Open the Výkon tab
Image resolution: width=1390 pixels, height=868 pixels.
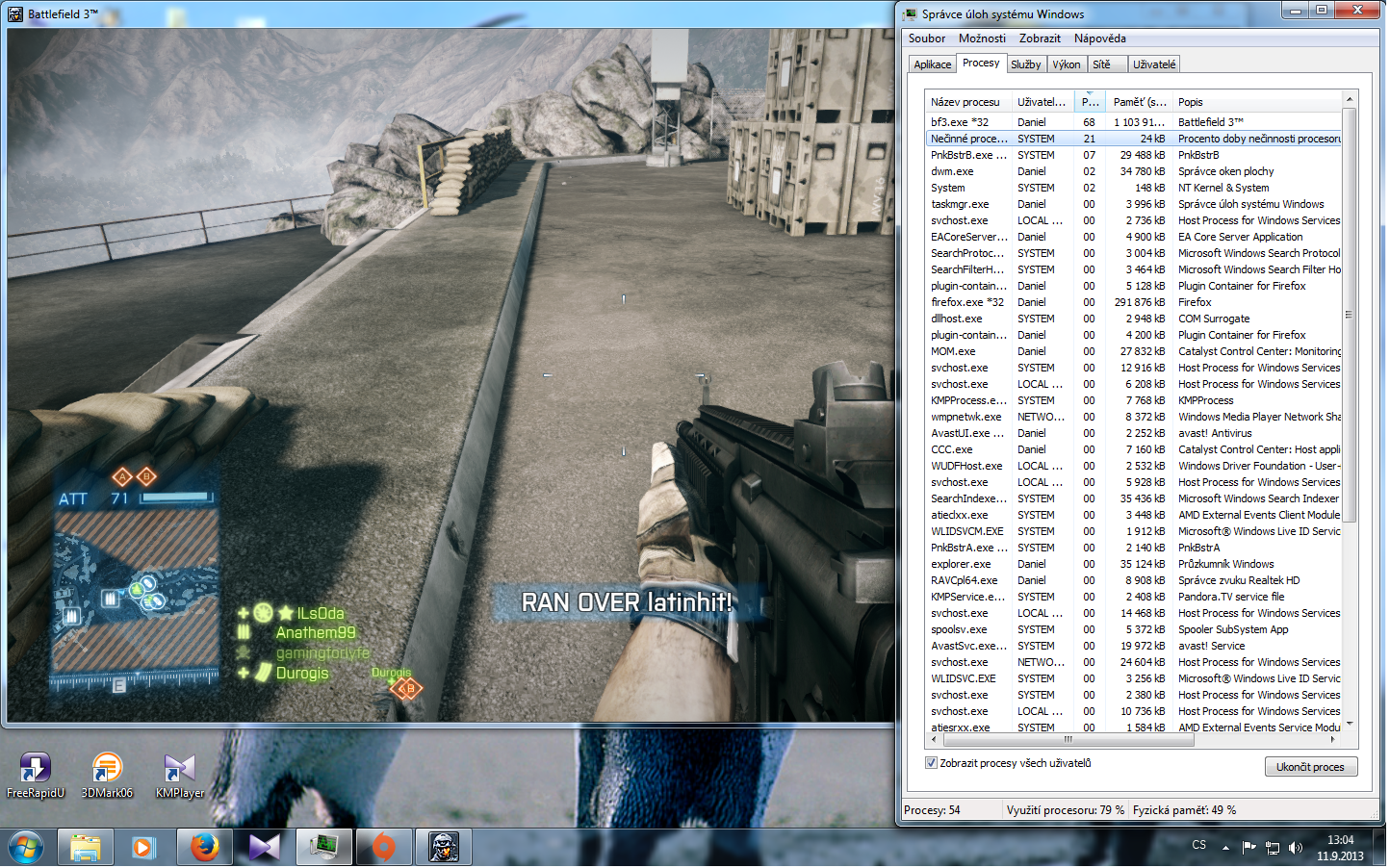pyautogui.click(x=1066, y=64)
